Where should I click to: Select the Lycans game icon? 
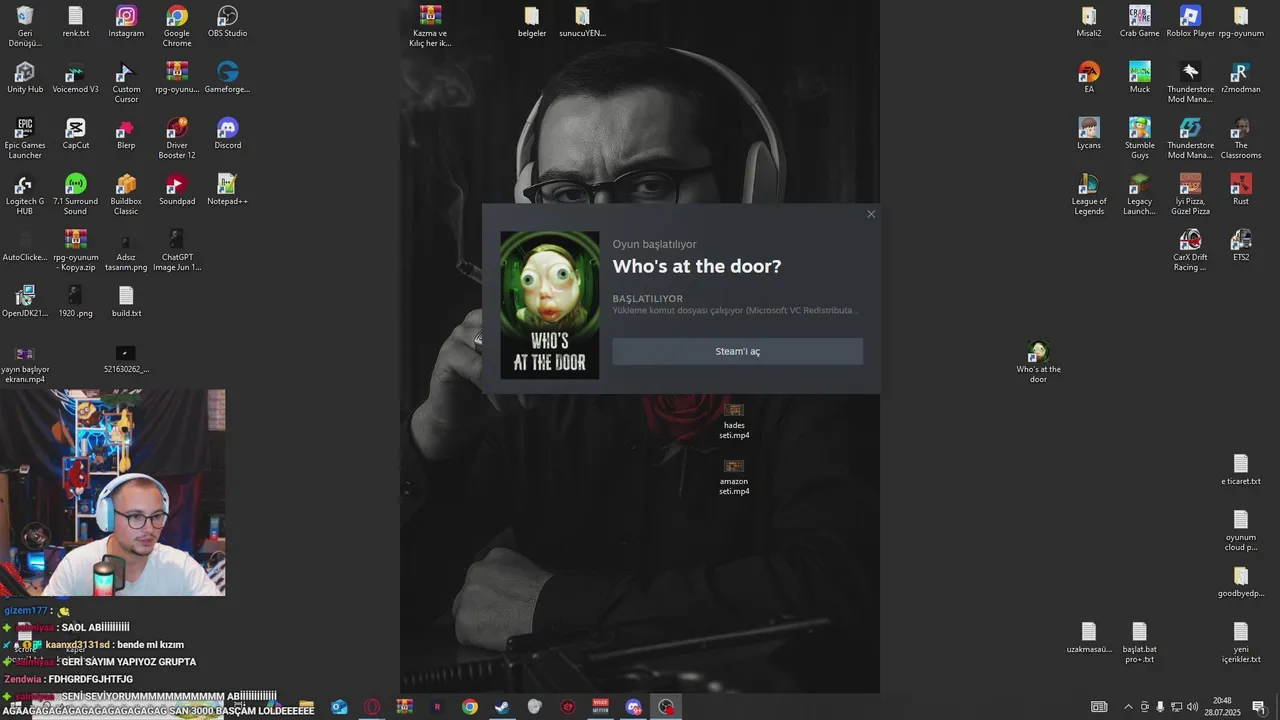[x=1089, y=134]
